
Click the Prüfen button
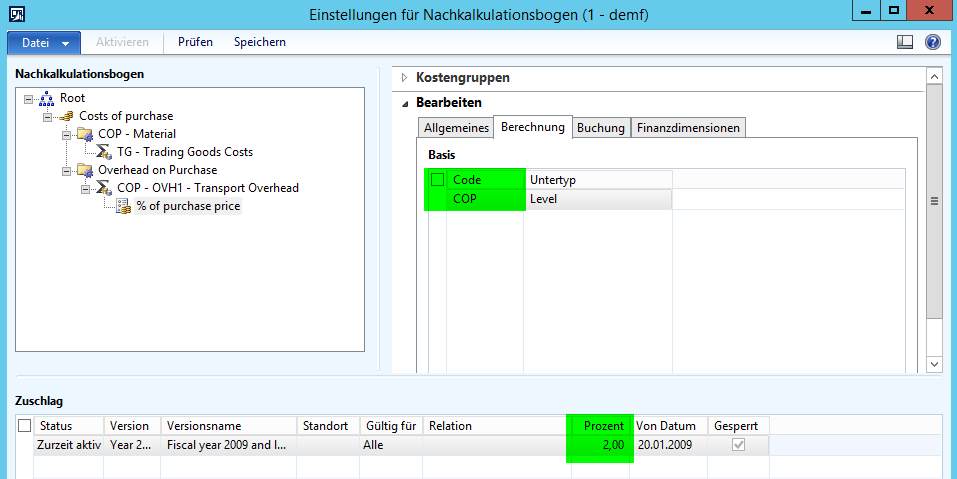point(195,42)
